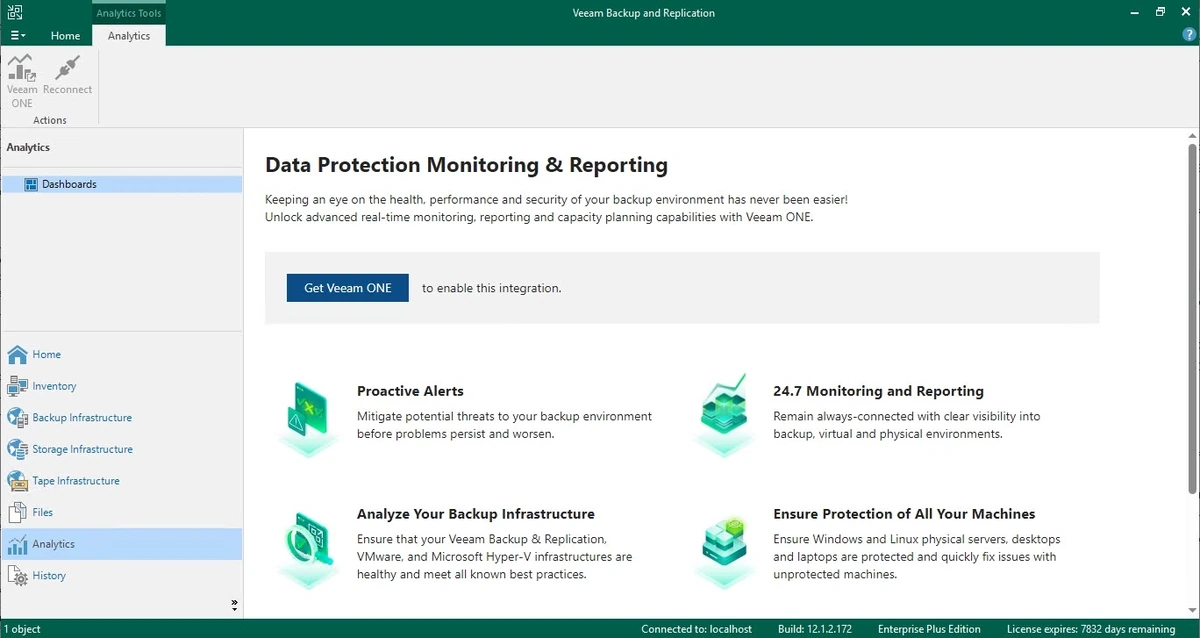
Task: Select Analytics in the navigation pane
Action: 121,544
